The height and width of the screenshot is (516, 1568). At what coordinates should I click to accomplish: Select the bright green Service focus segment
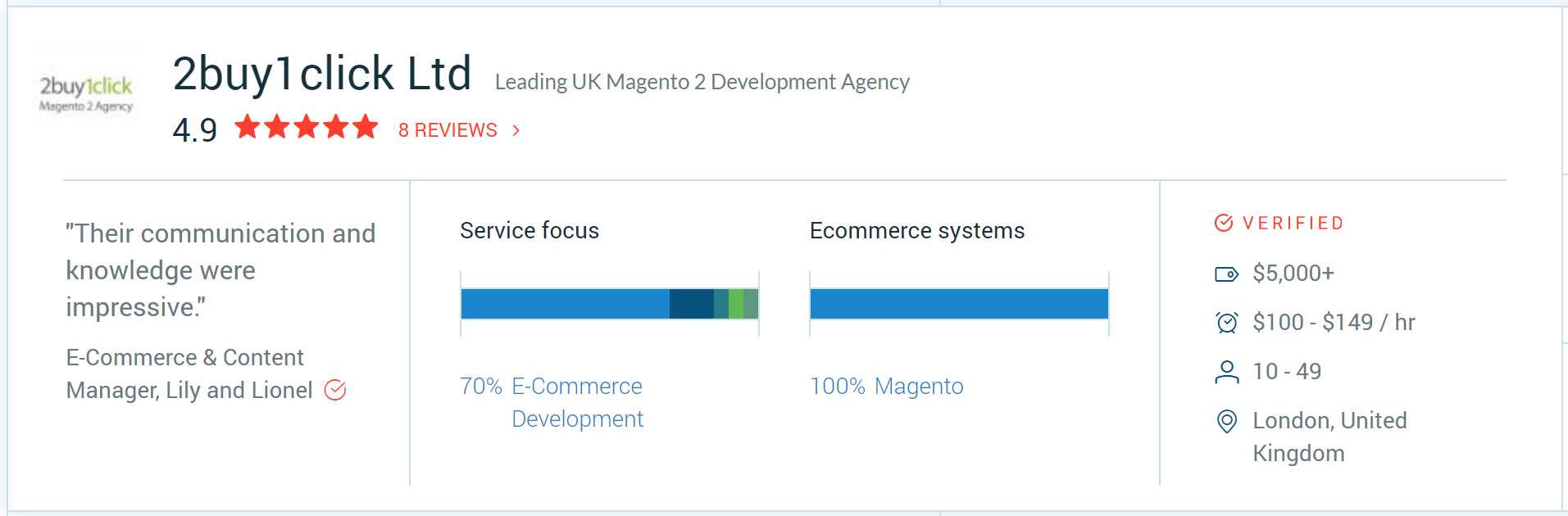736,304
